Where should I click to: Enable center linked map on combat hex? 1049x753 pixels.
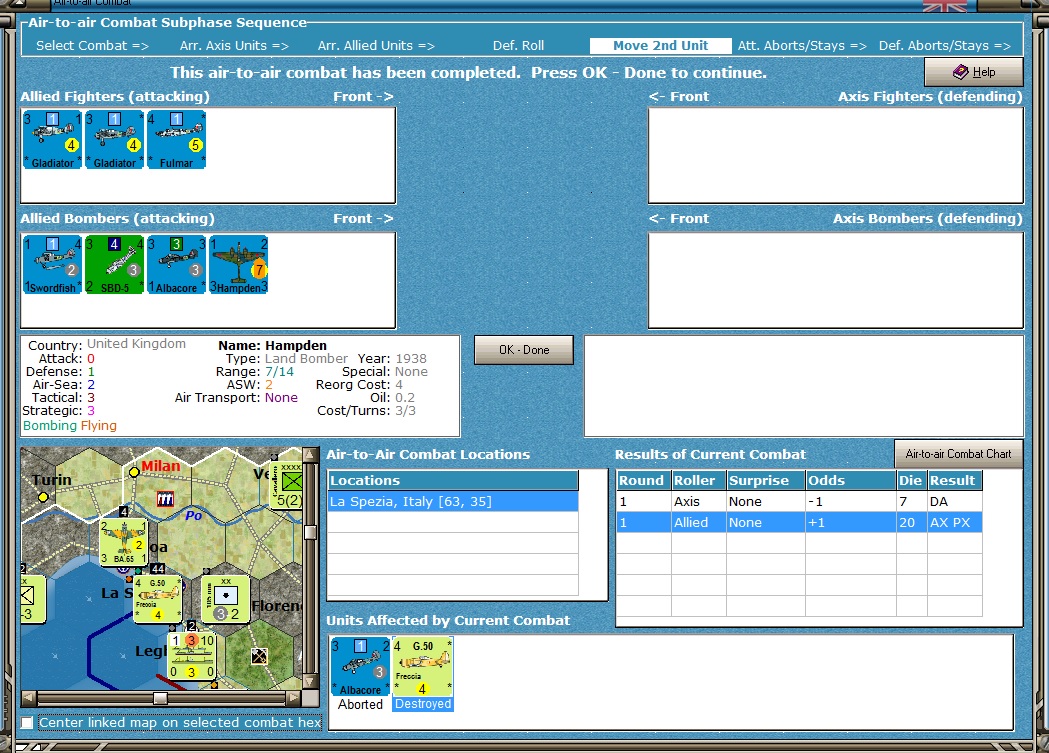point(27,723)
